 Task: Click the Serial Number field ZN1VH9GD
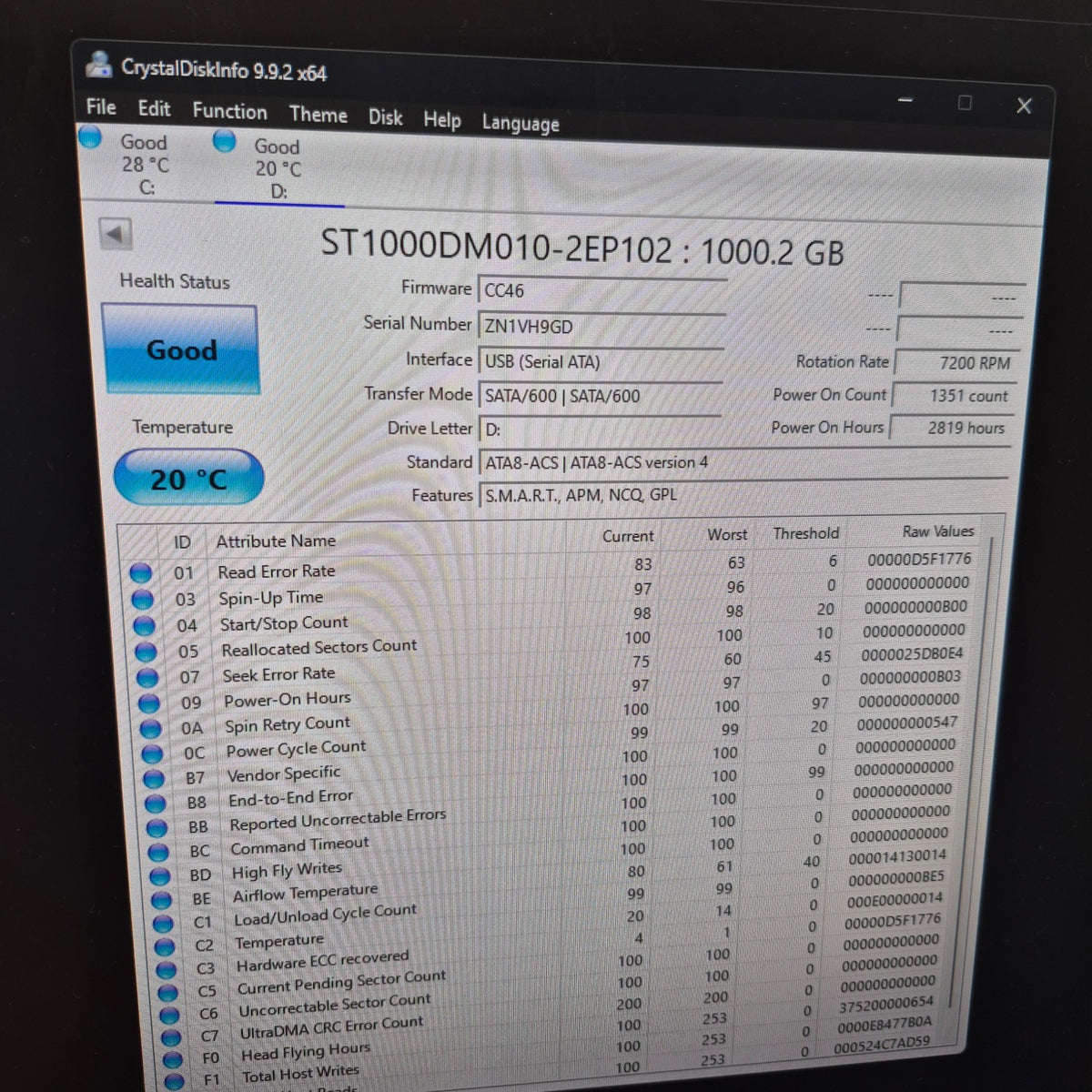coord(601,327)
